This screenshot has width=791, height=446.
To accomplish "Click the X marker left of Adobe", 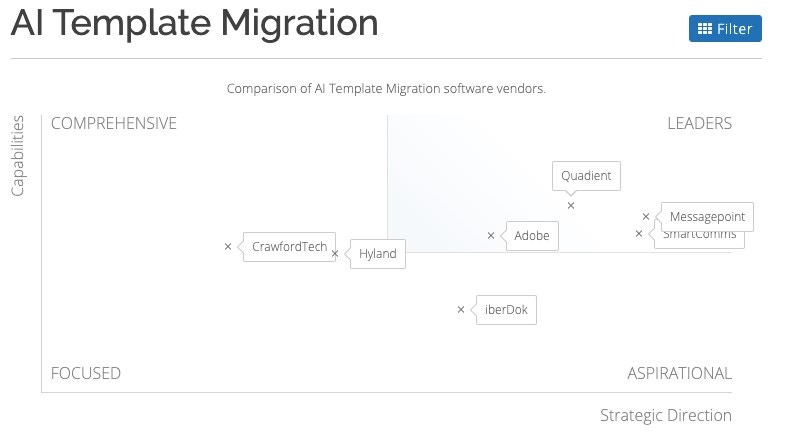I will tap(491, 236).
